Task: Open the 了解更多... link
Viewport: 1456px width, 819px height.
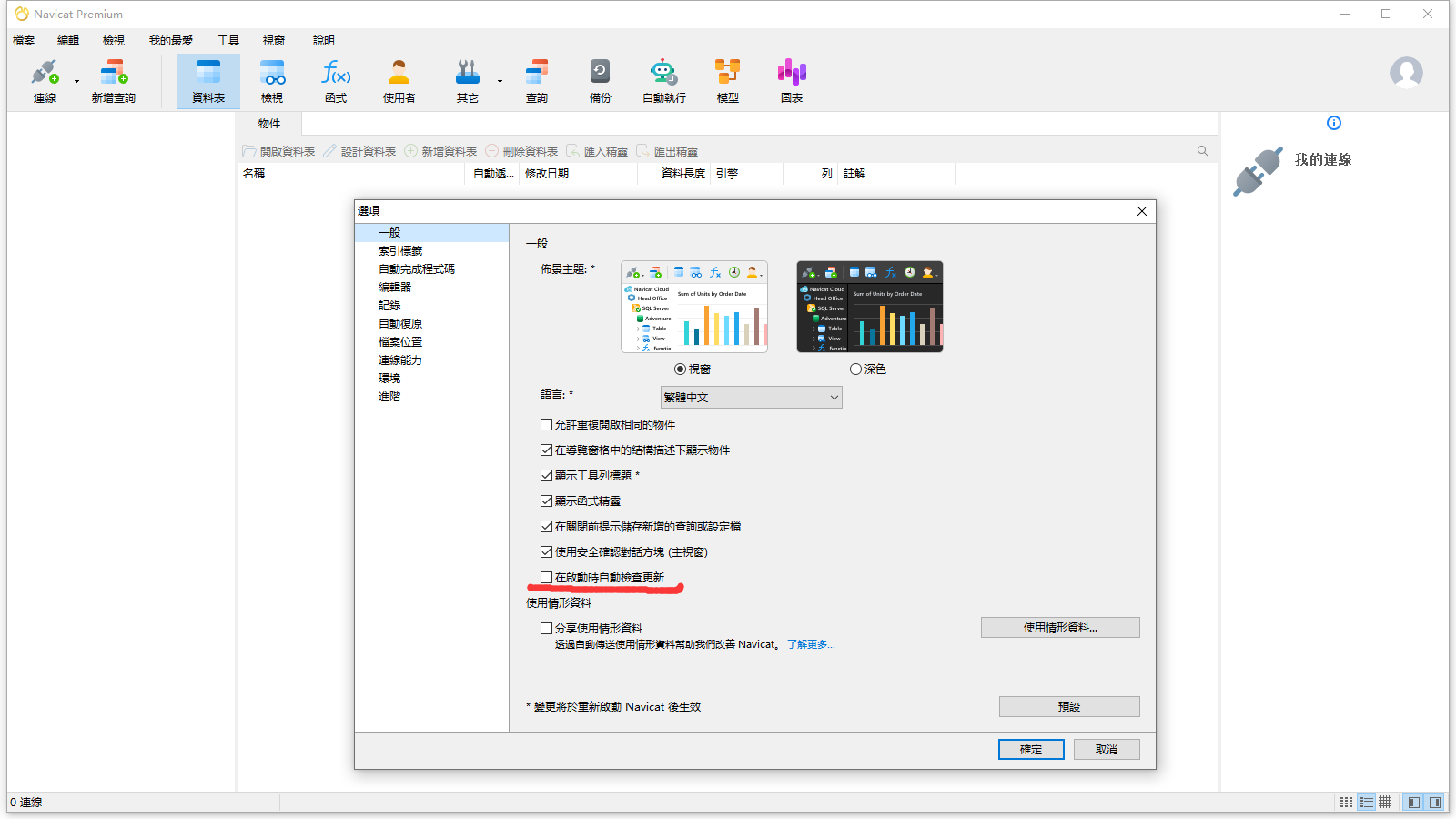Action: tap(811, 644)
